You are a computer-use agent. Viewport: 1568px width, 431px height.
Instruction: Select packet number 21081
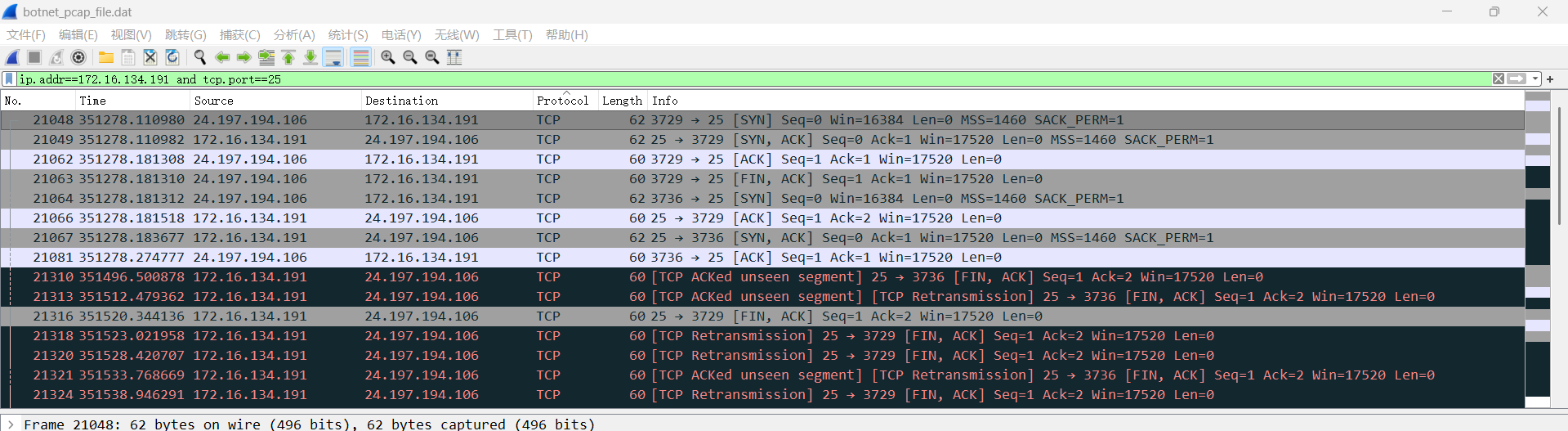click(x=762, y=258)
